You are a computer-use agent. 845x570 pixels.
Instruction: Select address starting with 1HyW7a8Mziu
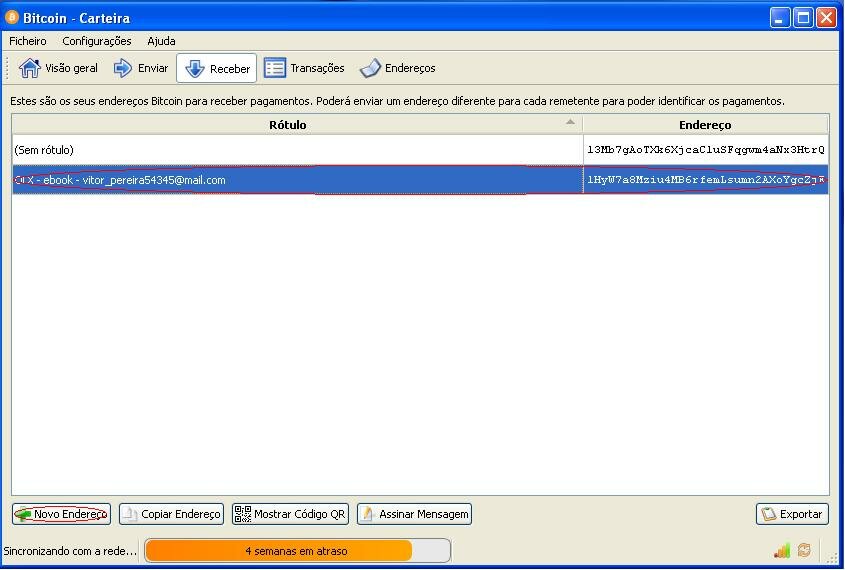705,180
